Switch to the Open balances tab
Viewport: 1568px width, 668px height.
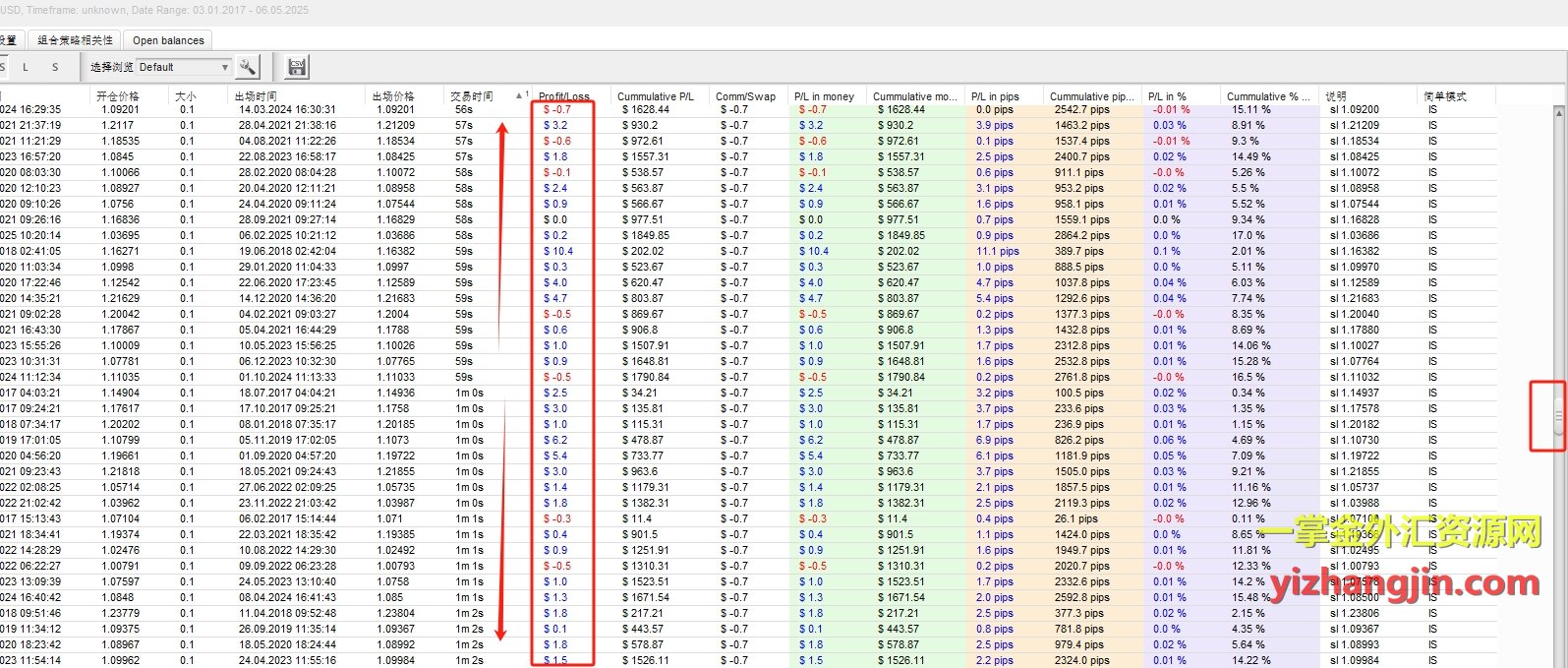[168, 40]
